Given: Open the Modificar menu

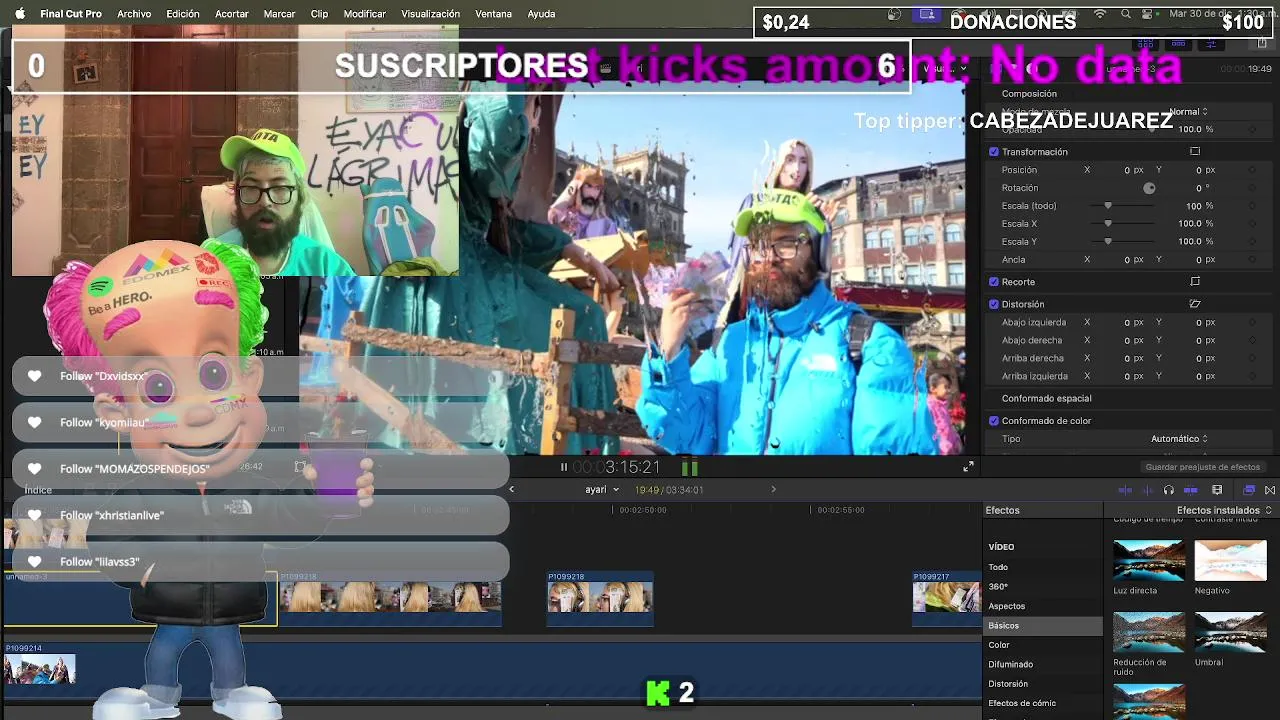Looking at the screenshot, I should tap(364, 14).
